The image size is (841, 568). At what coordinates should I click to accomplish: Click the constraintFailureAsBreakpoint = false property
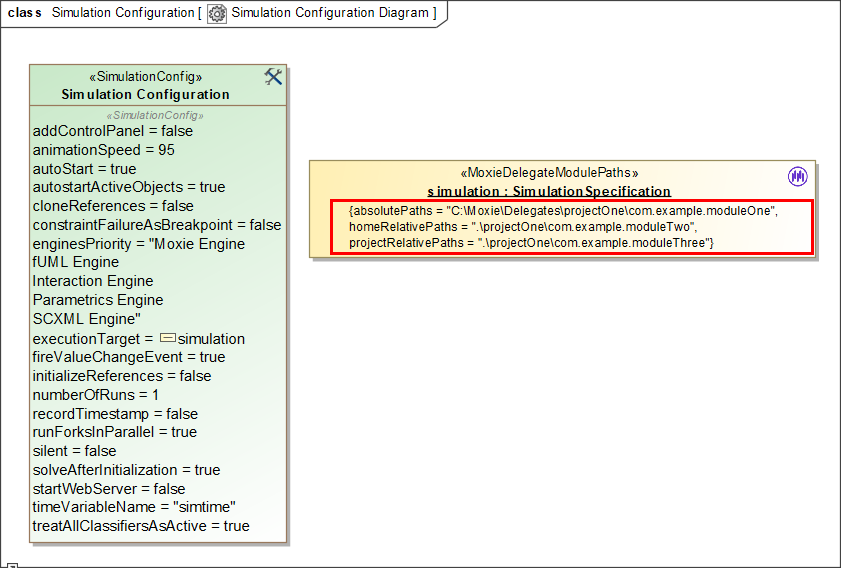pyautogui.click(x=157, y=225)
